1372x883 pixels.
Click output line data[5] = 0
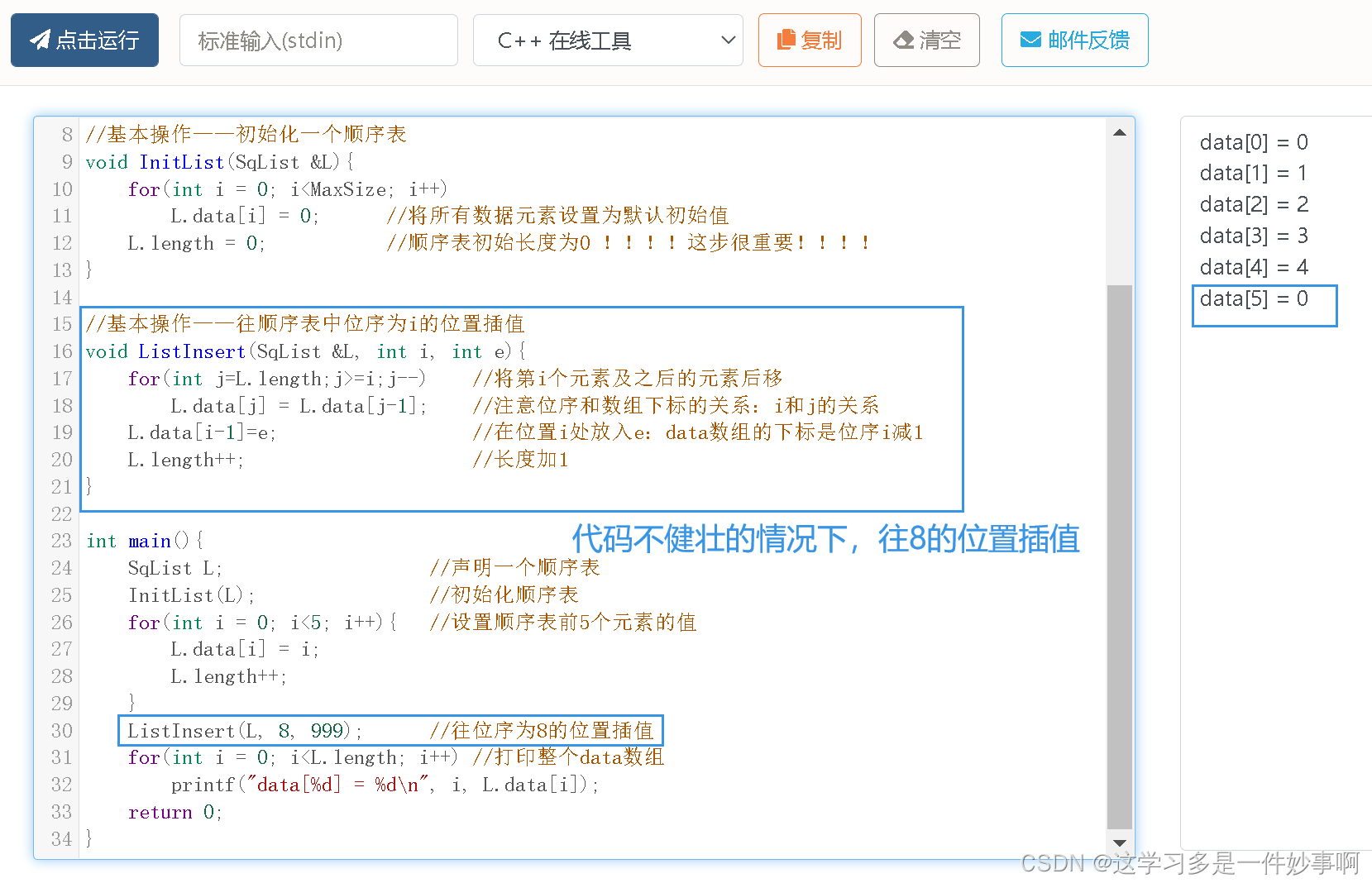click(1254, 298)
